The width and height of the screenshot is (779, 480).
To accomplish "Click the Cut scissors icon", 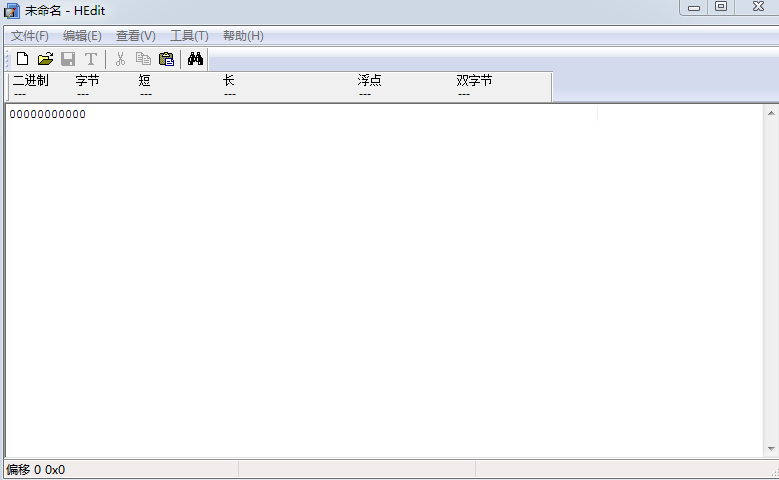I will (120, 59).
